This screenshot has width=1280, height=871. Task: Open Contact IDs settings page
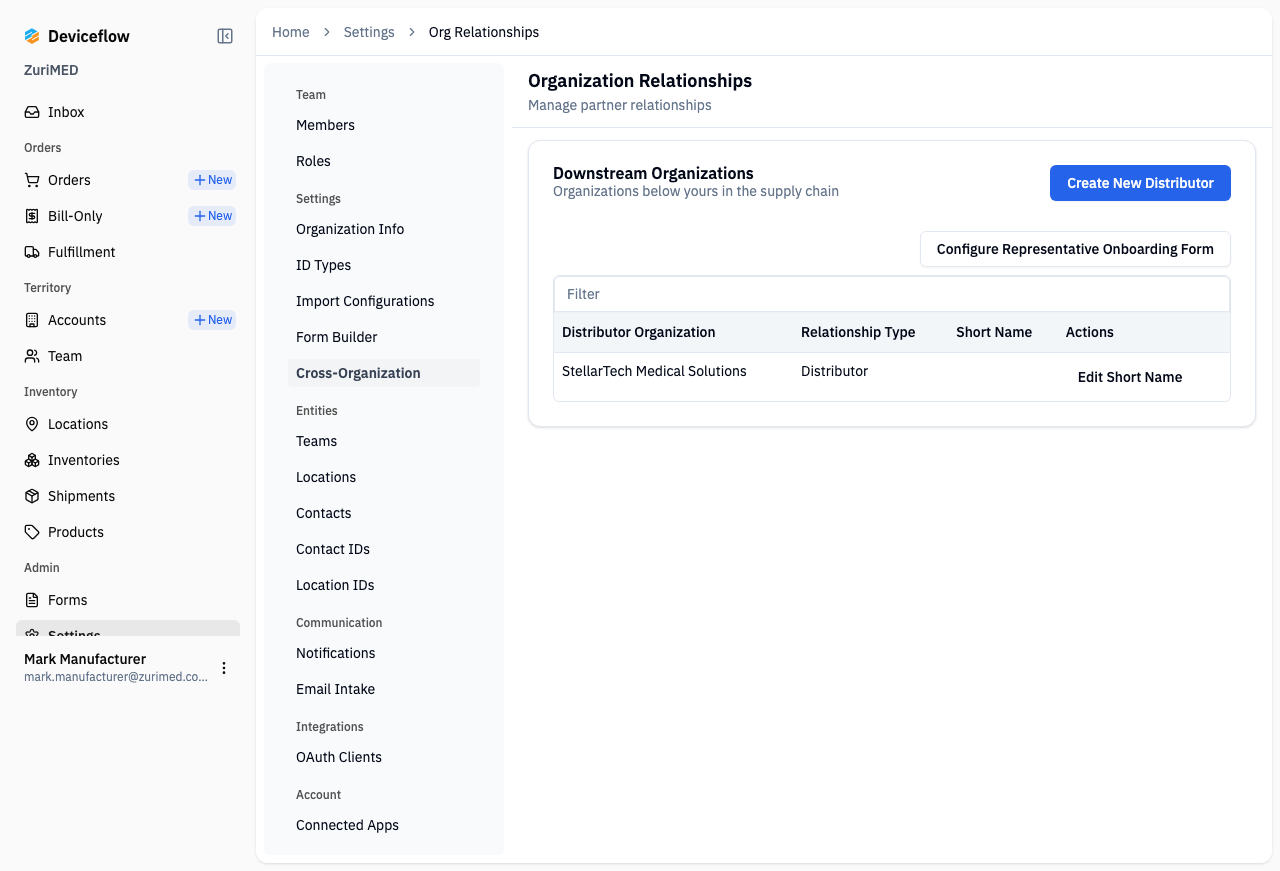(x=384, y=549)
